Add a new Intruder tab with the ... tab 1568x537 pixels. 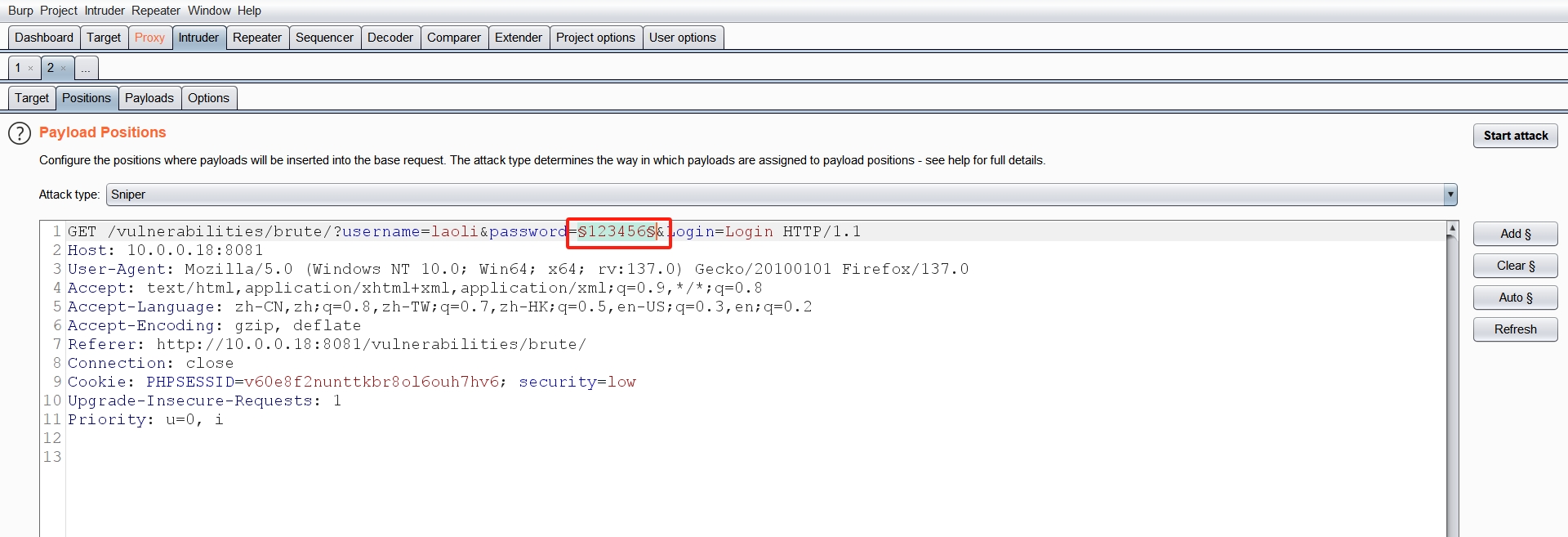pyautogui.click(x=86, y=68)
